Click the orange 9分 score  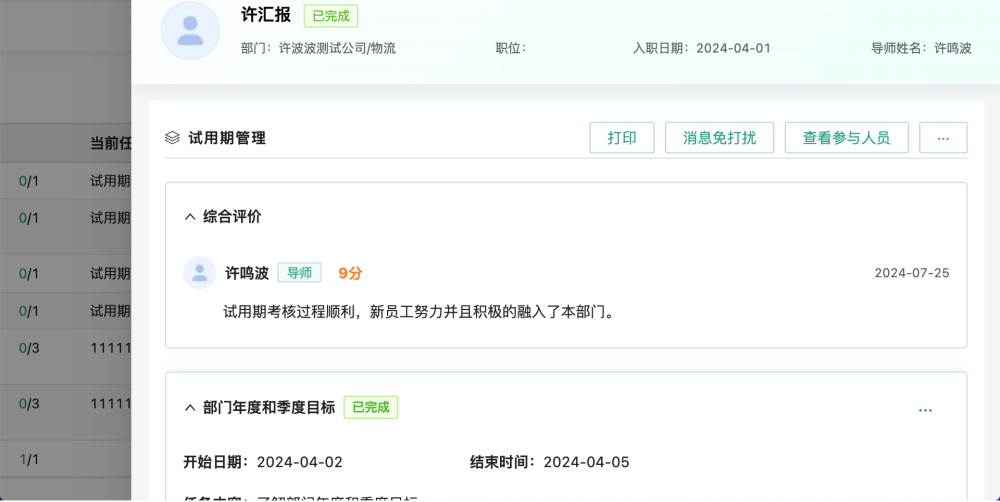350,273
